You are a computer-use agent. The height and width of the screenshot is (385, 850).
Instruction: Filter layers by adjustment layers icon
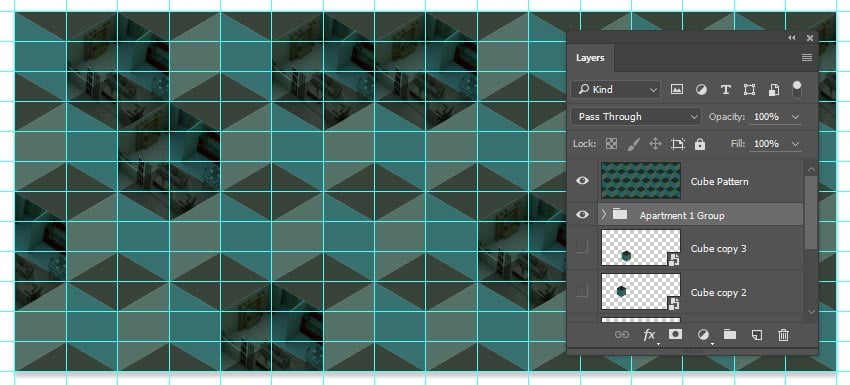[701, 89]
